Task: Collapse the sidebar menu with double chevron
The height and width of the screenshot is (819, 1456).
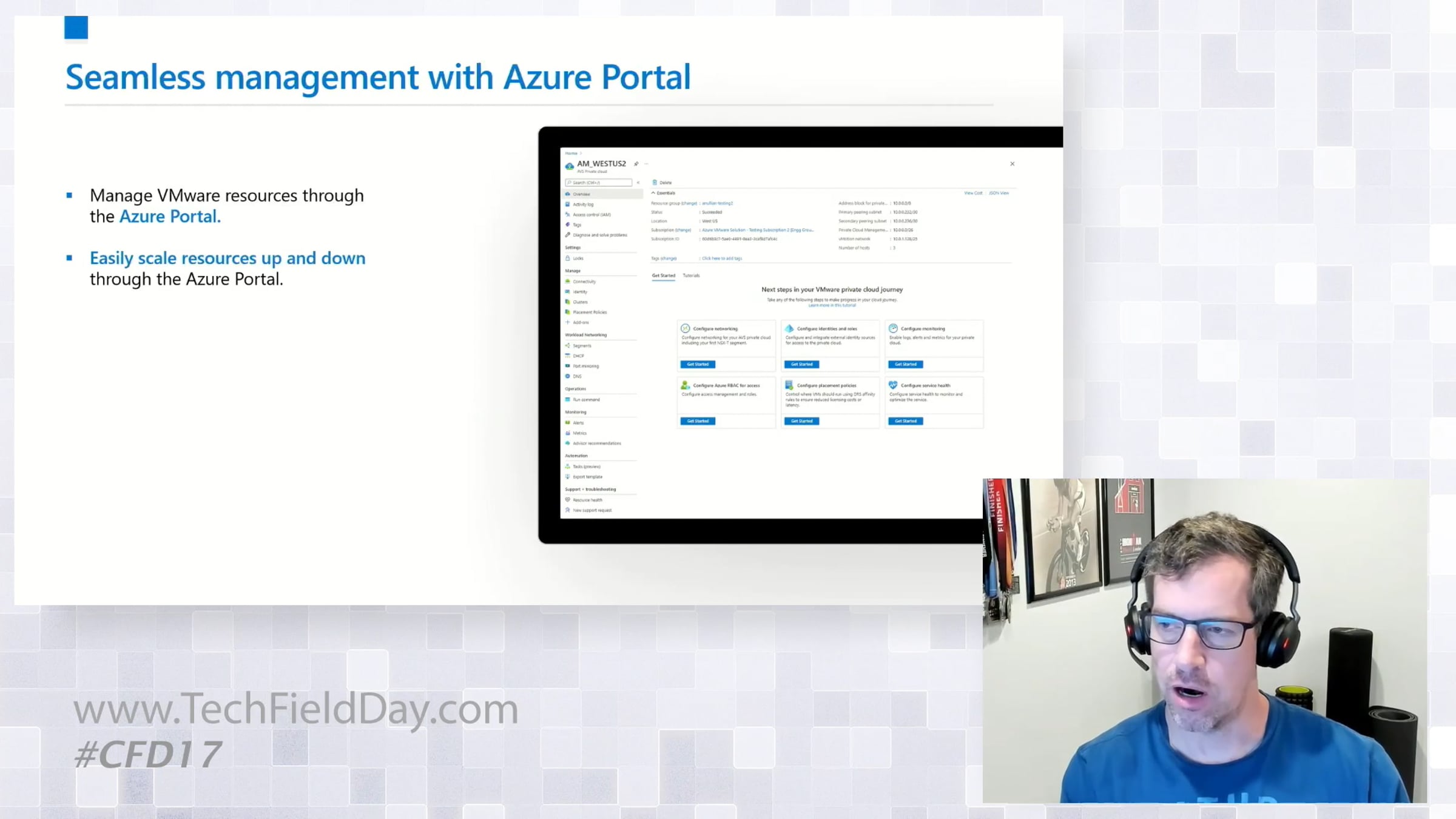Action: coord(638,183)
